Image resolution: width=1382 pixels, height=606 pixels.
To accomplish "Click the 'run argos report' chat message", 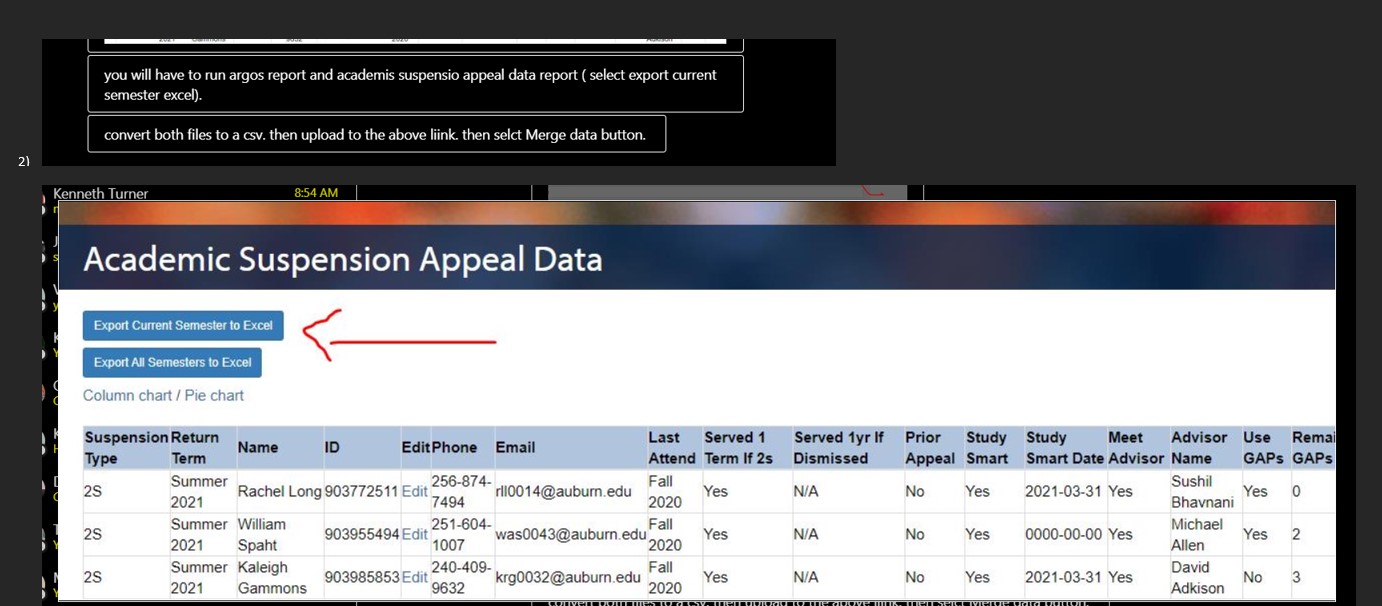I will coord(414,84).
